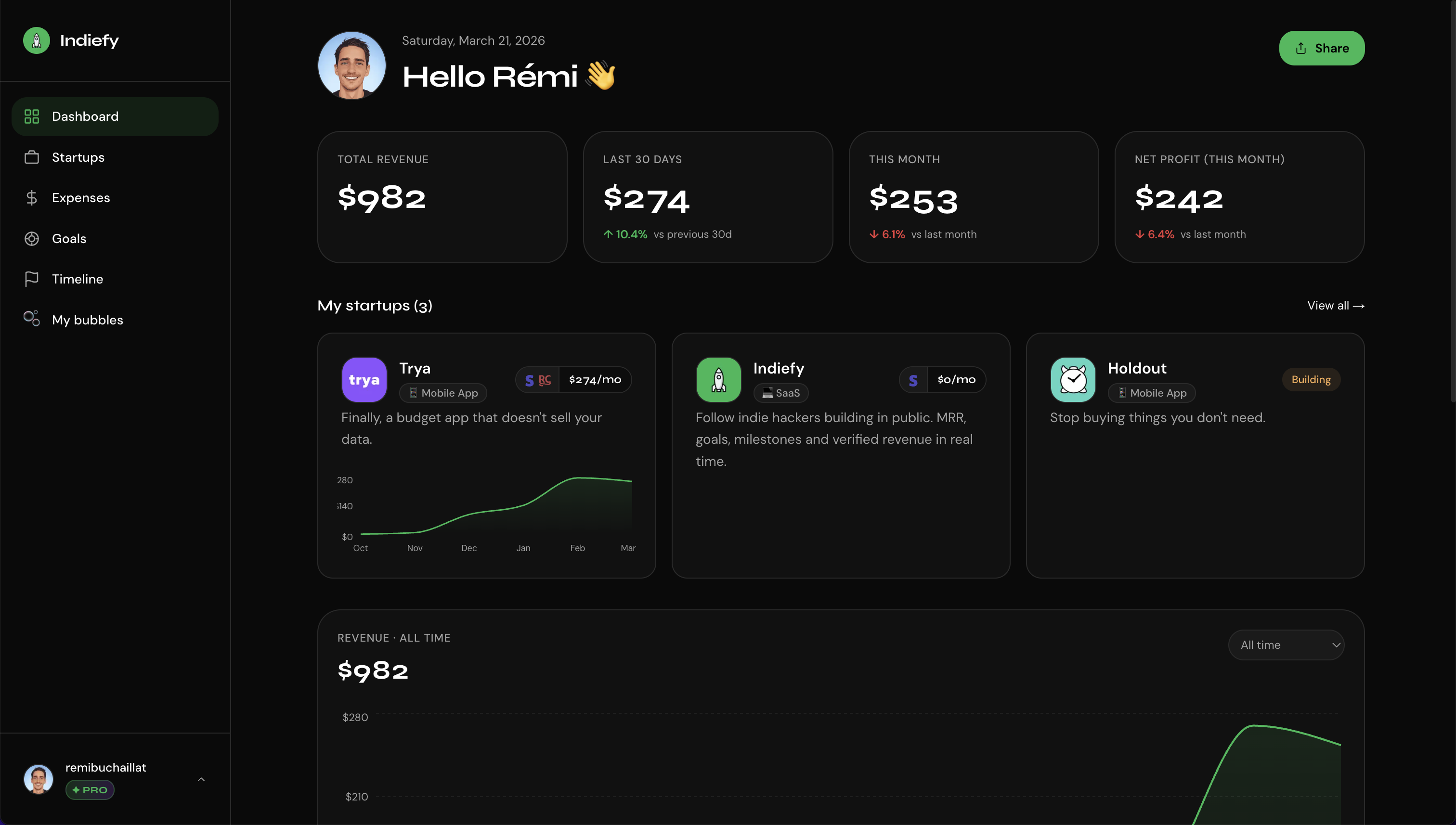Open the Expenses menu item
The width and height of the screenshot is (1456, 825).
(80, 198)
